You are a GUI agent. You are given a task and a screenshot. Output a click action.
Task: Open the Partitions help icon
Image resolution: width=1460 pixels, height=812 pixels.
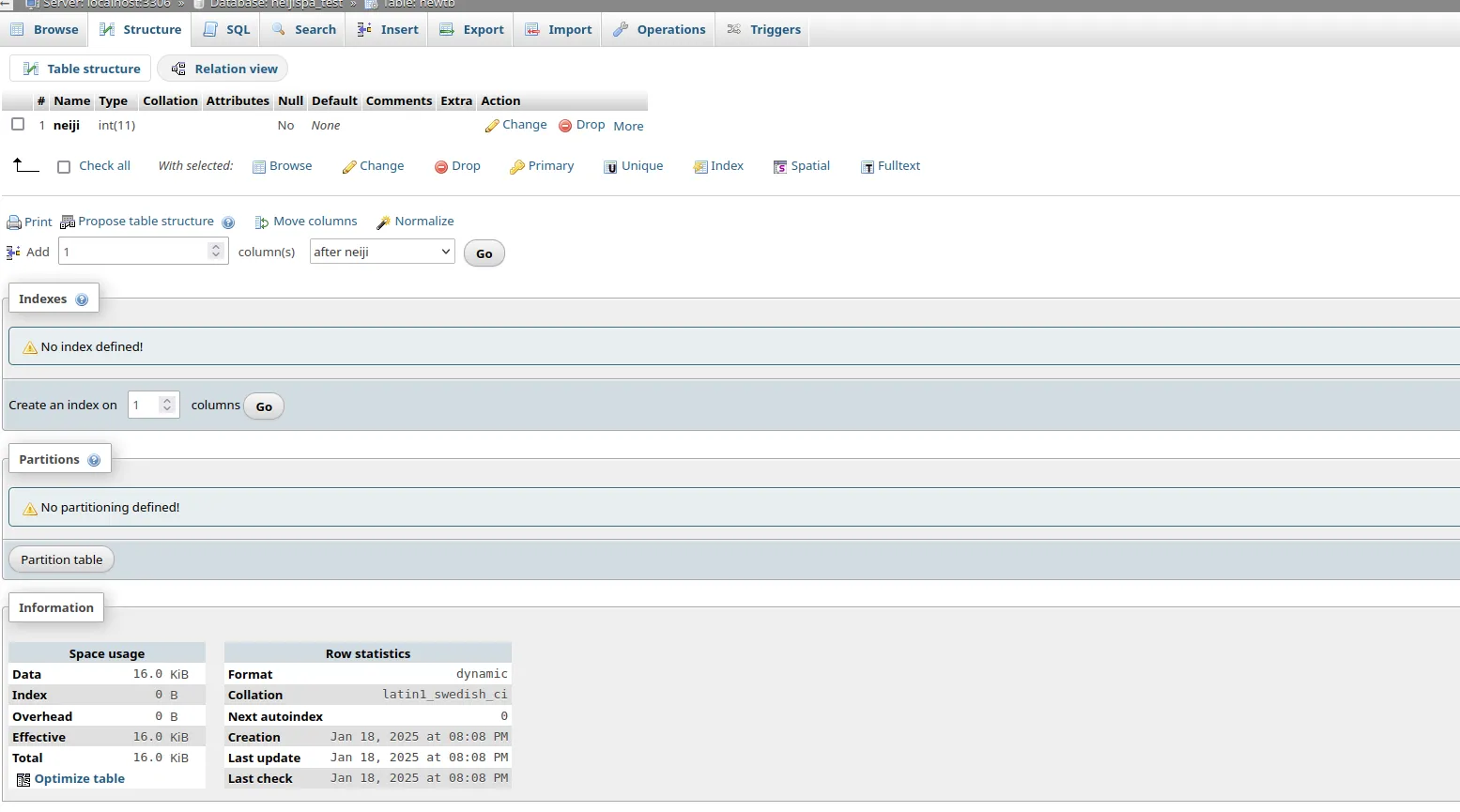tap(94, 461)
